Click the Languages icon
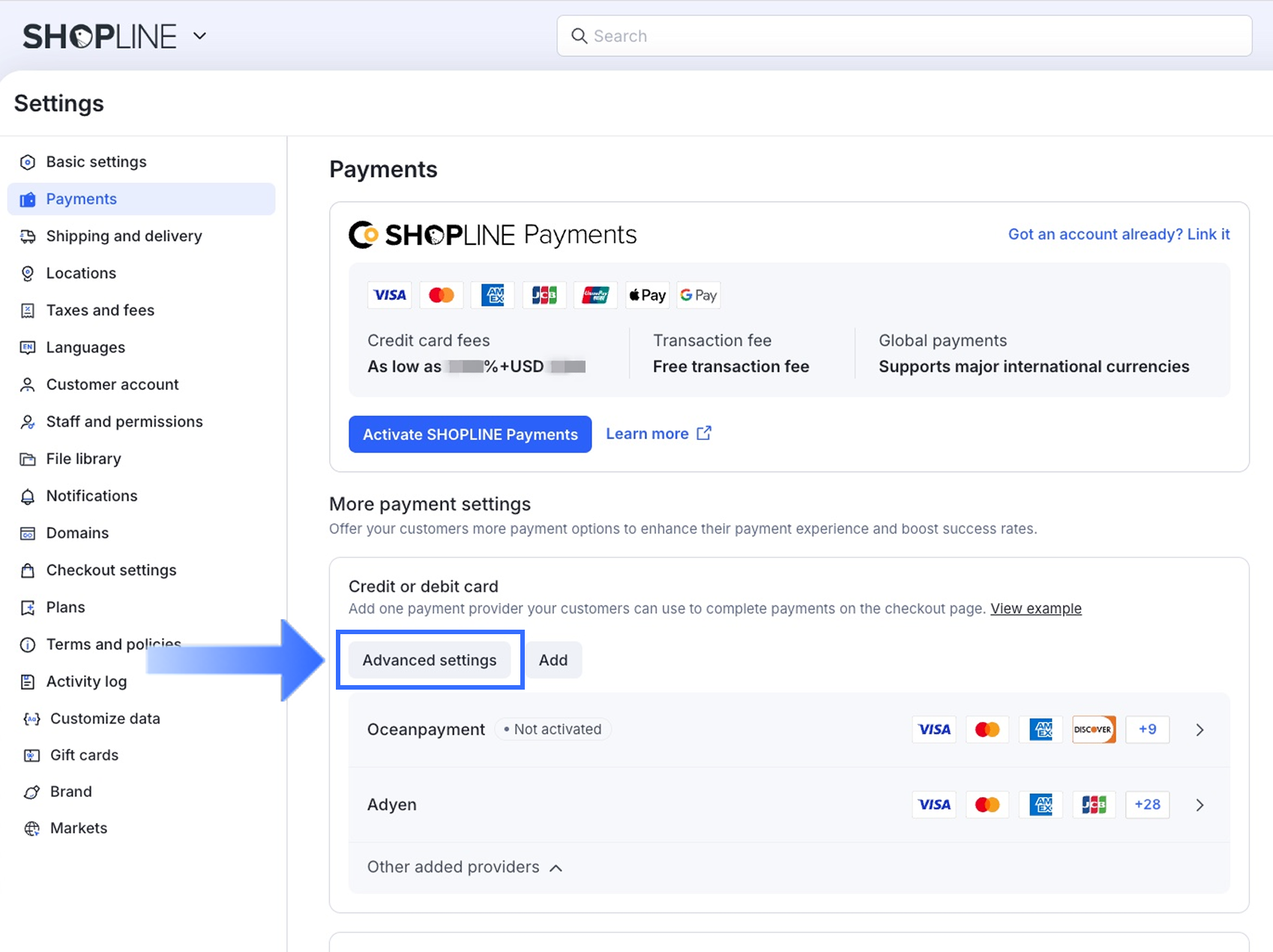 point(28,348)
